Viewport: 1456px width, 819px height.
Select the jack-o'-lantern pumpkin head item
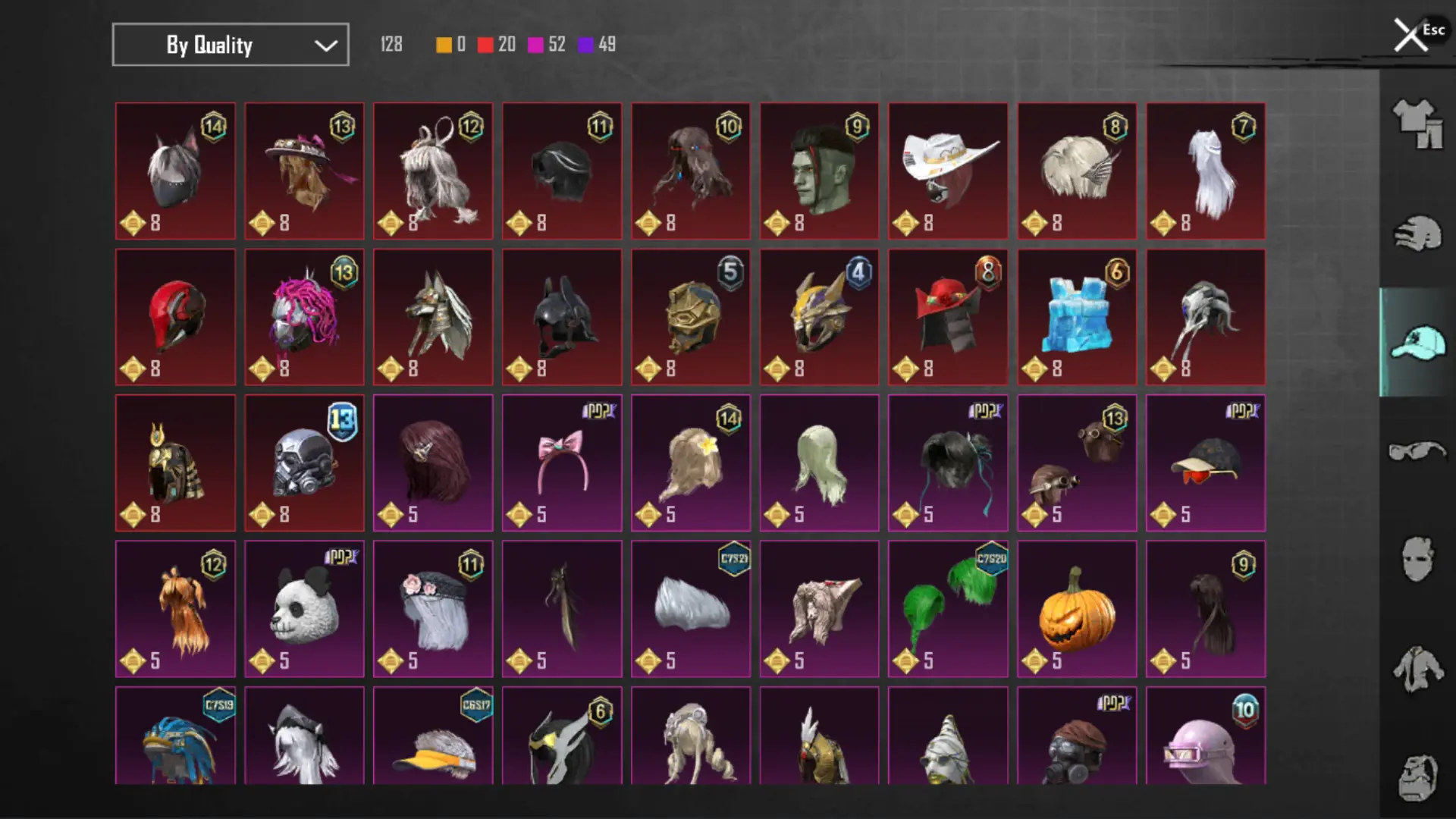coord(1077,609)
